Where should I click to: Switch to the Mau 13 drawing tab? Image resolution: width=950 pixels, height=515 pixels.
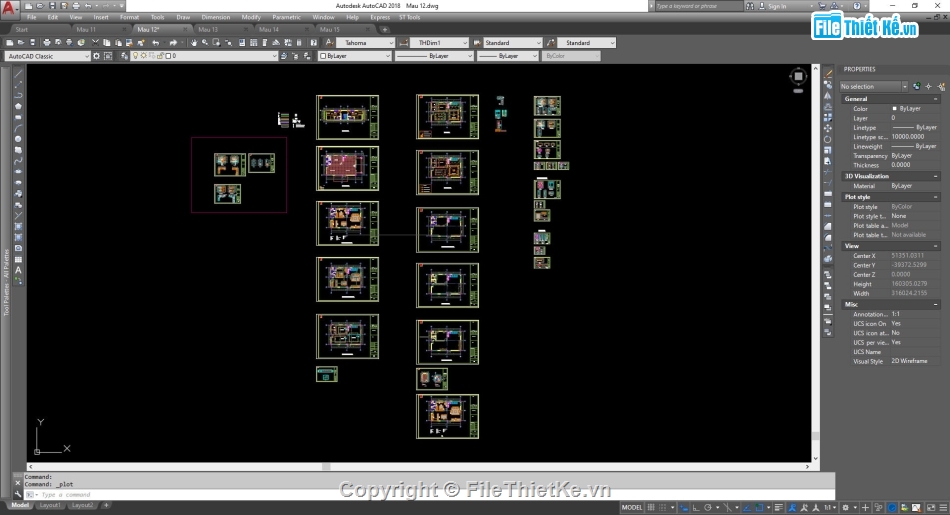(208, 29)
